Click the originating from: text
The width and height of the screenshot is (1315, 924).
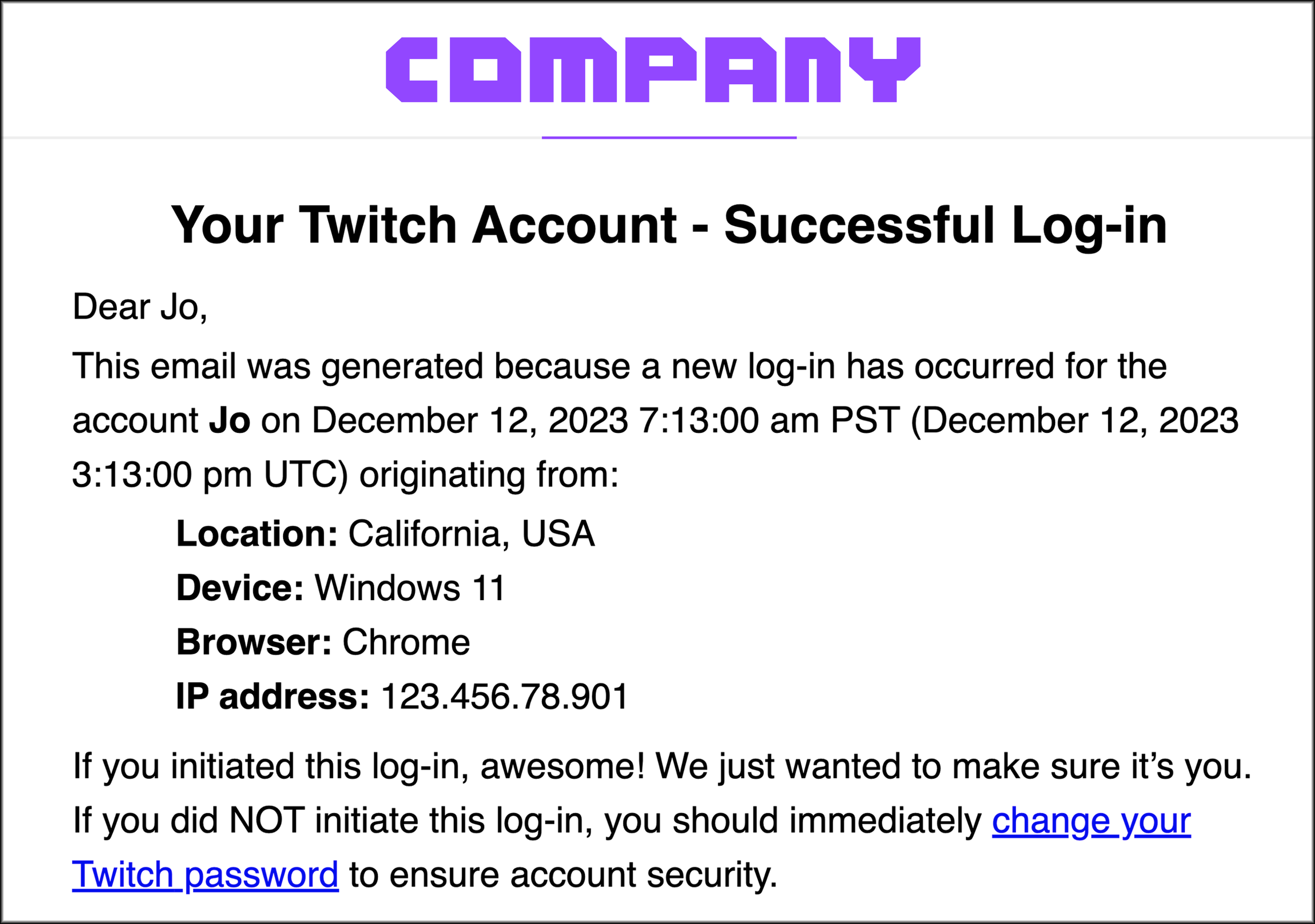[x=488, y=475]
